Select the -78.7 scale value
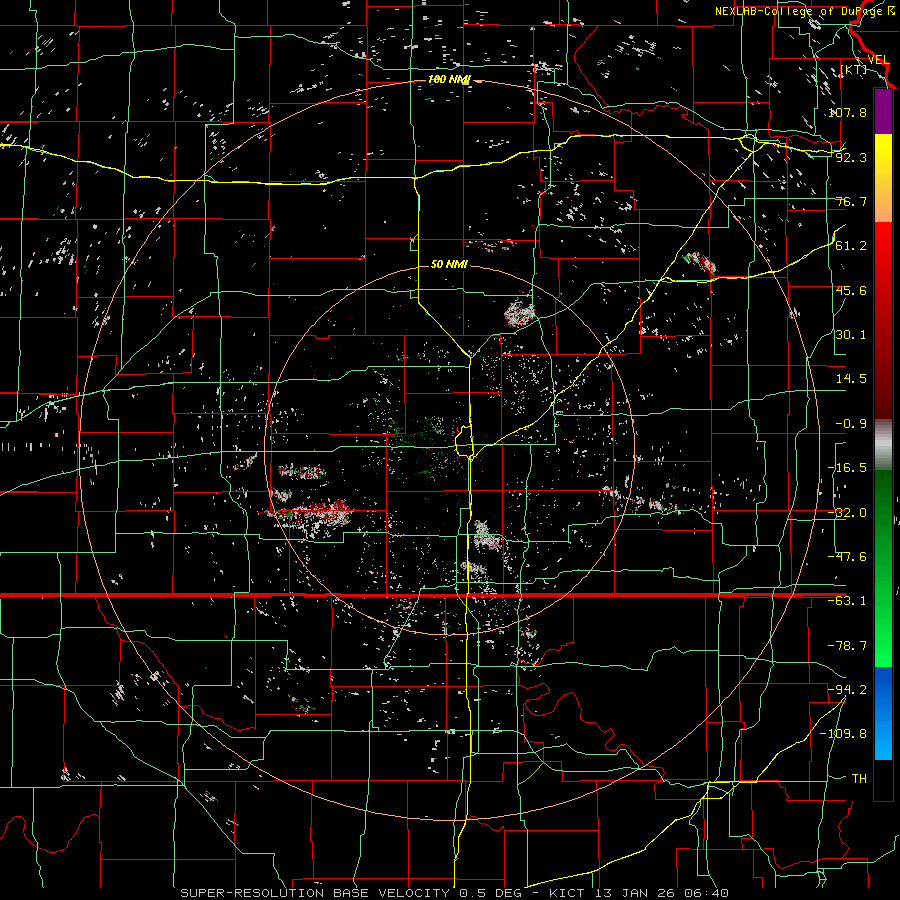The width and height of the screenshot is (900, 900). click(848, 646)
